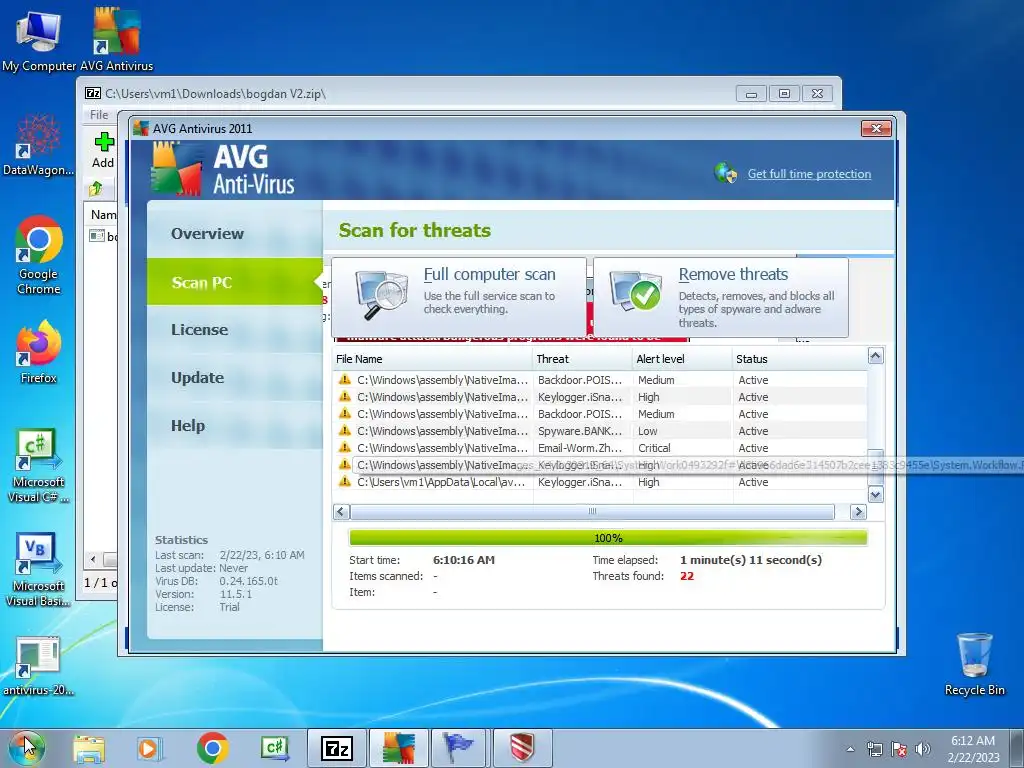Click the Add button in 7-Zip window
The image size is (1024, 768).
[103, 150]
